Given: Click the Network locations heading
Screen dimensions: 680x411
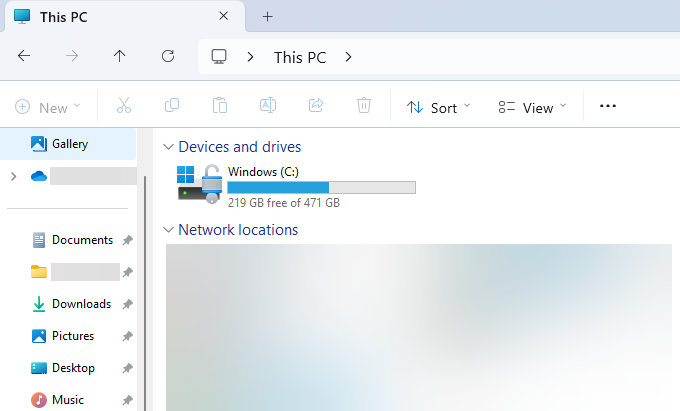Looking at the screenshot, I should click(x=238, y=230).
